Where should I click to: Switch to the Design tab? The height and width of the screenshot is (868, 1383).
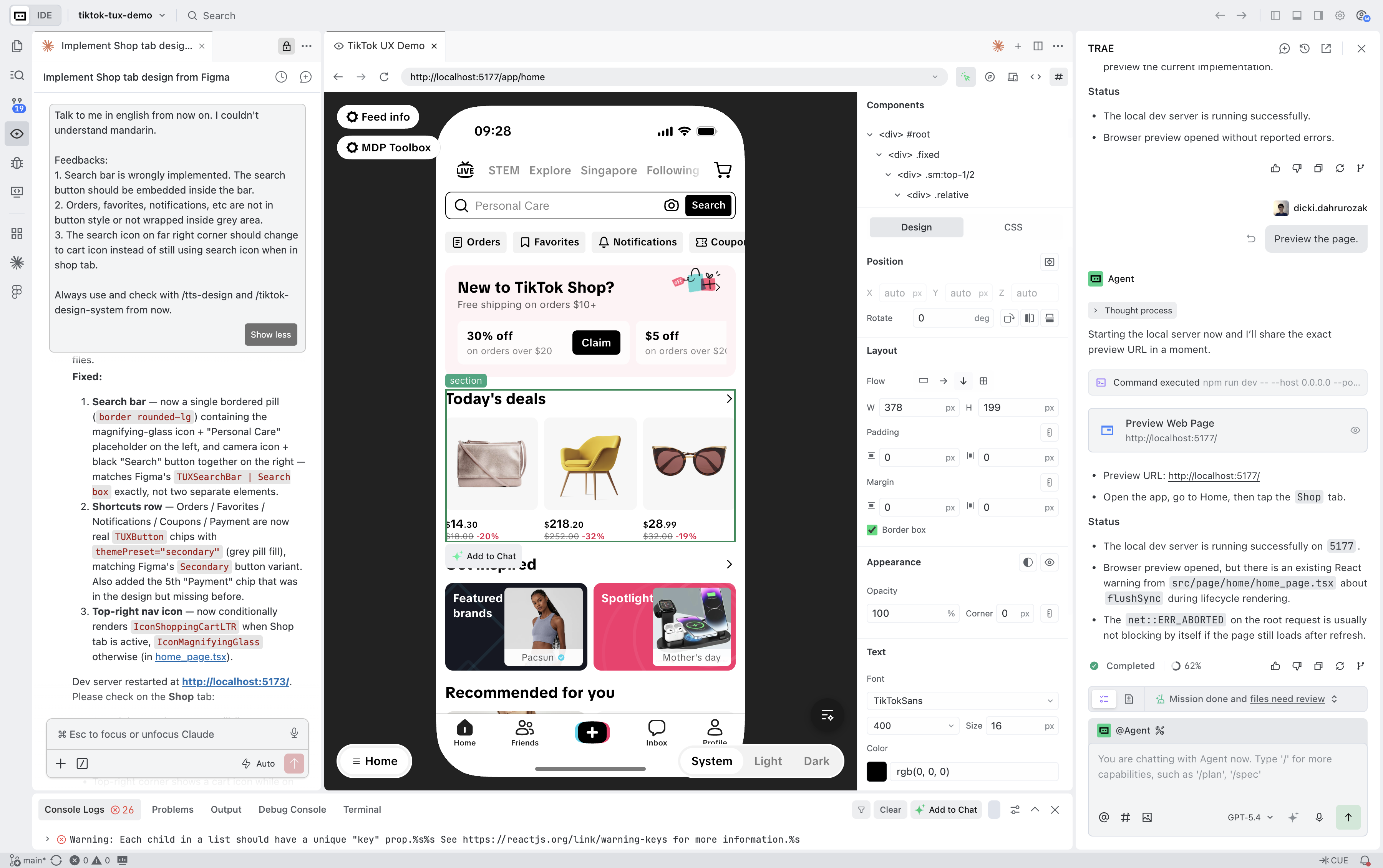click(916, 227)
